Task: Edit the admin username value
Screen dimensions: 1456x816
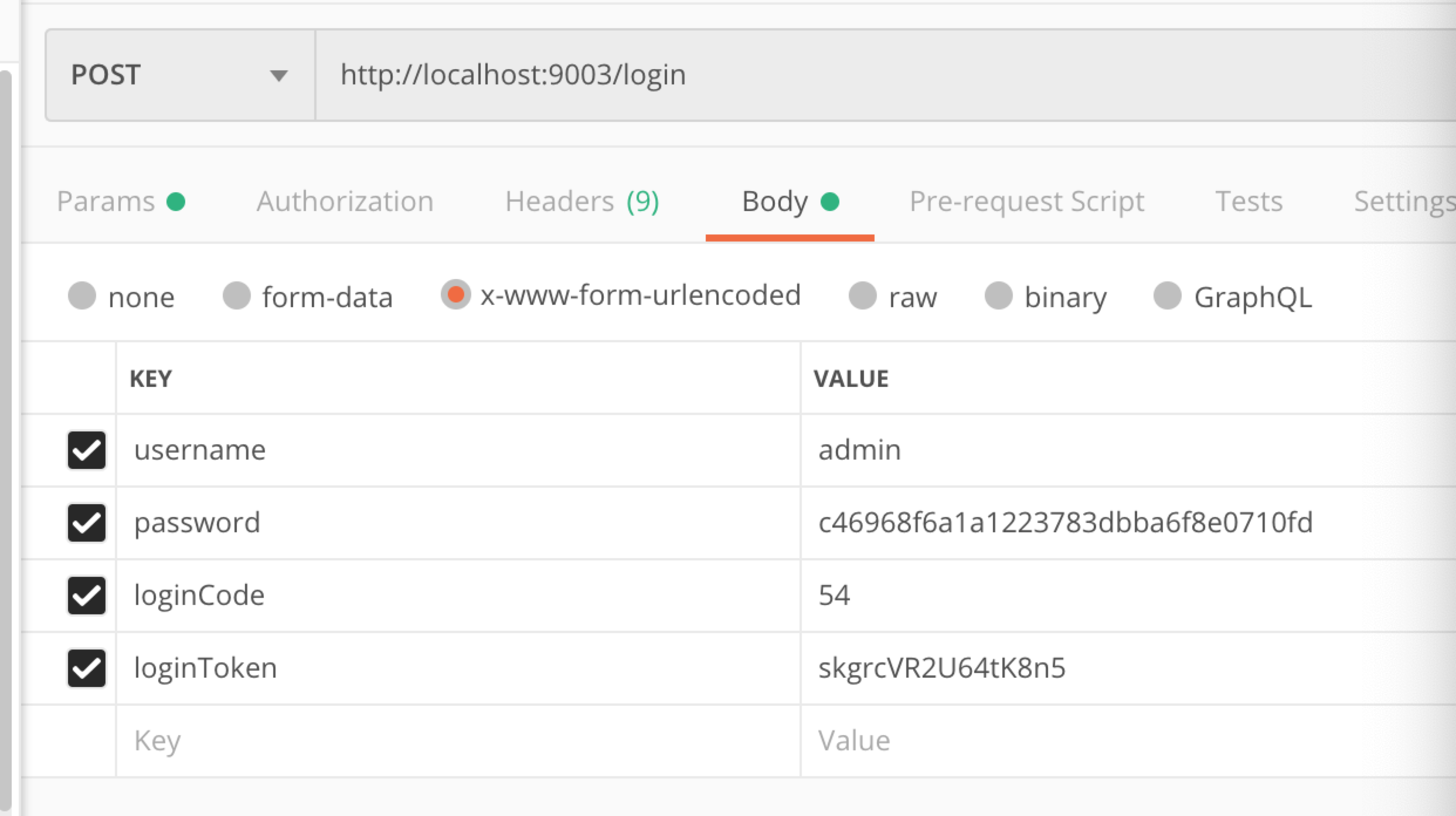Action: [859, 450]
